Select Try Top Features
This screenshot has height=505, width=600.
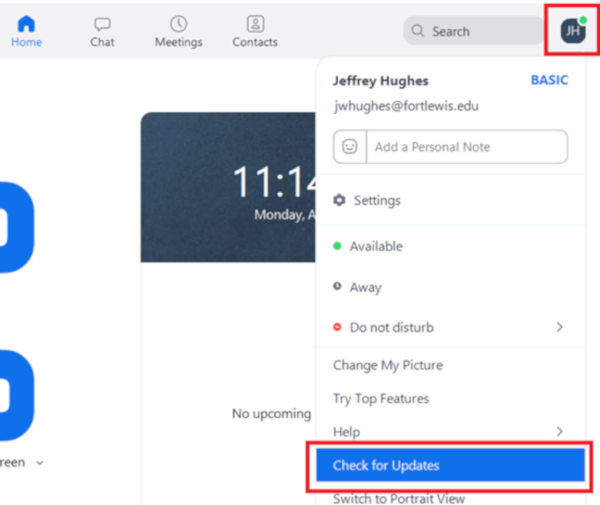pyautogui.click(x=380, y=398)
